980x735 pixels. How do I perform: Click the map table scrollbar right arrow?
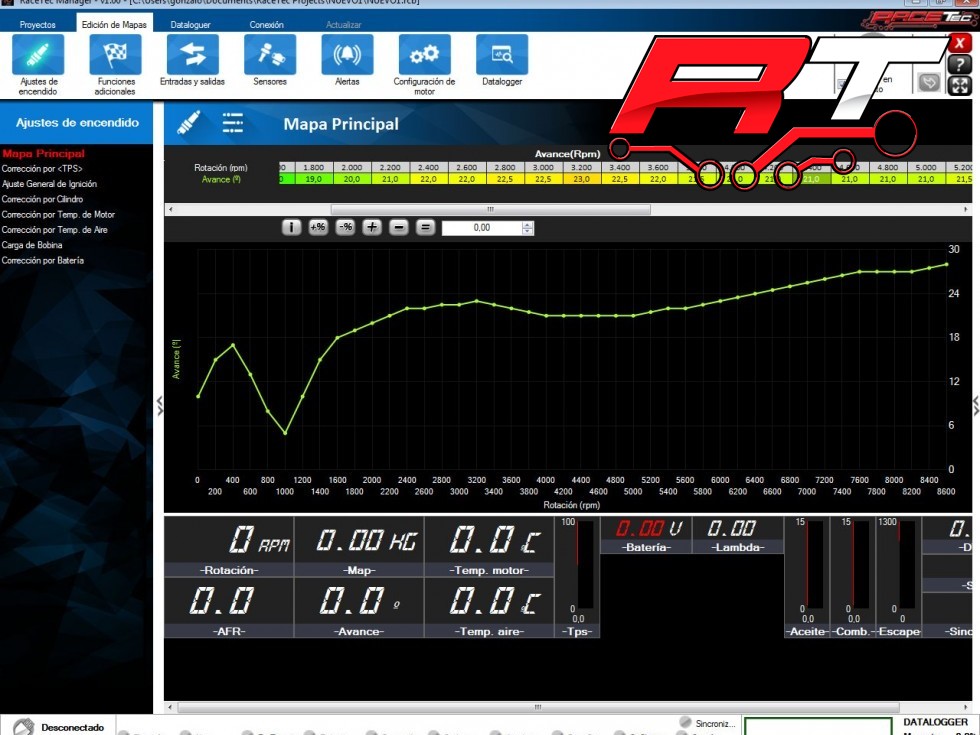click(x=966, y=209)
